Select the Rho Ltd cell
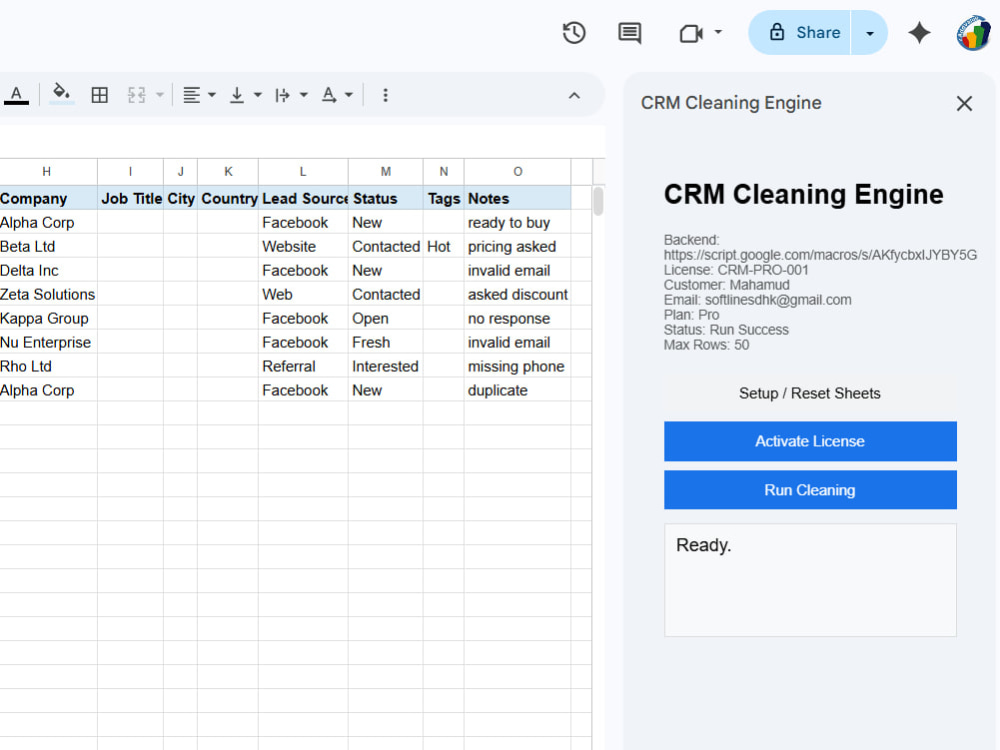The height and width of the screenshot is (750, 1000). coord(48,366)
